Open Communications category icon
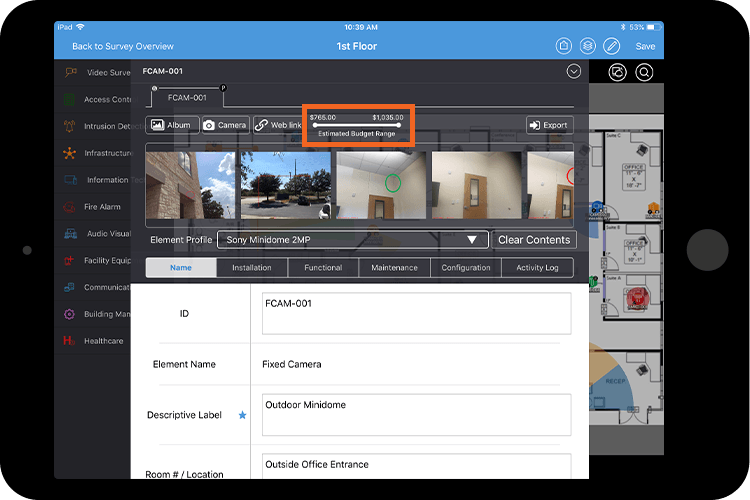Screen dimensions: 750x500 point(69,287)
